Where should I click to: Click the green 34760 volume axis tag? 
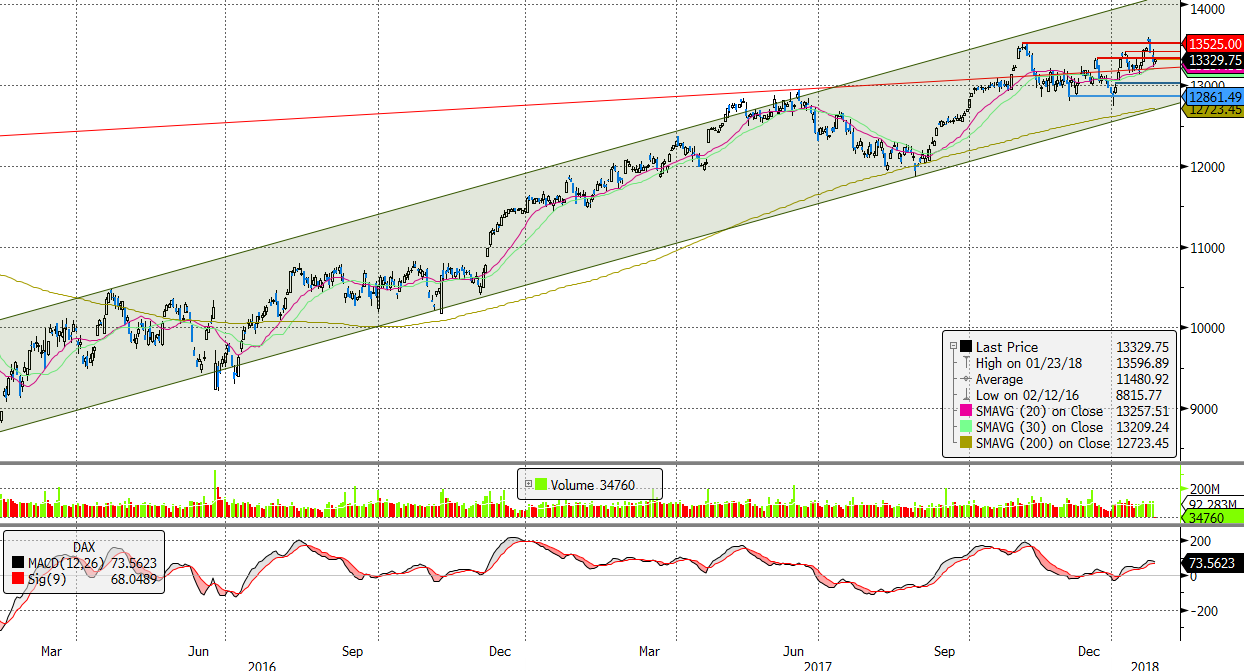(x=1213, y=518)
